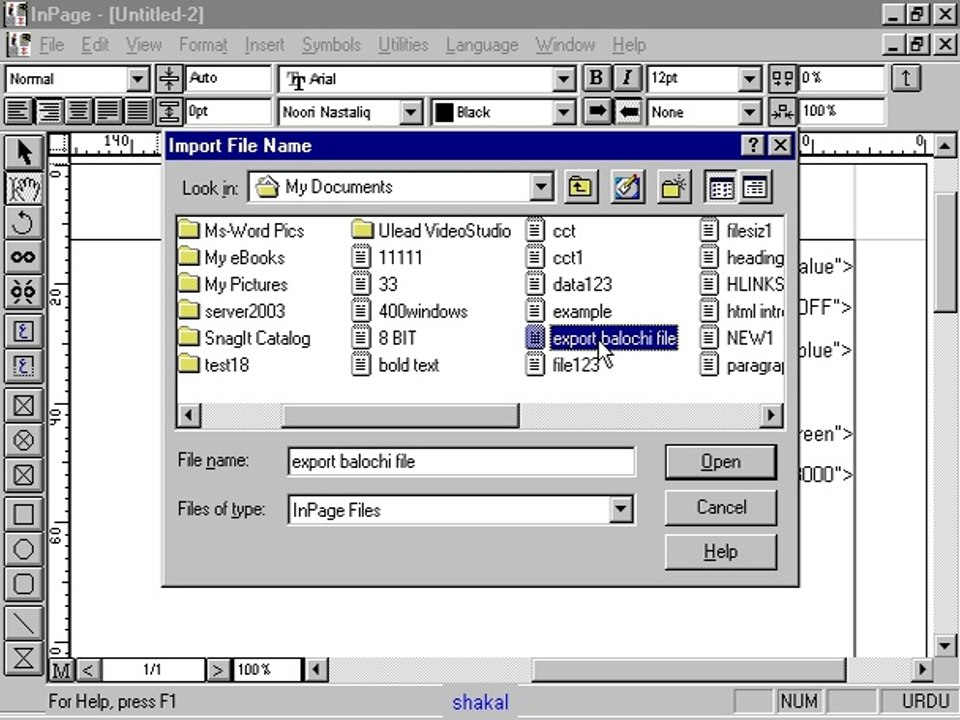Toggle Bold formatting button
The height and width of the screenshot is (720, 960).
click(x=596, y=78)
